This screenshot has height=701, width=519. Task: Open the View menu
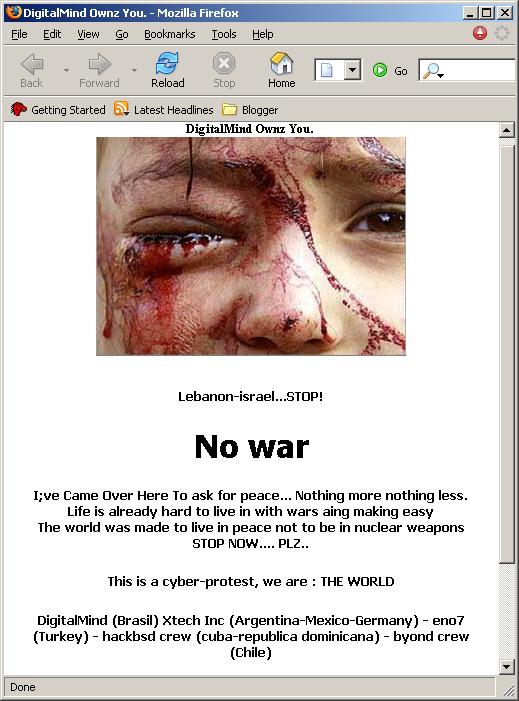pos(88,34)
